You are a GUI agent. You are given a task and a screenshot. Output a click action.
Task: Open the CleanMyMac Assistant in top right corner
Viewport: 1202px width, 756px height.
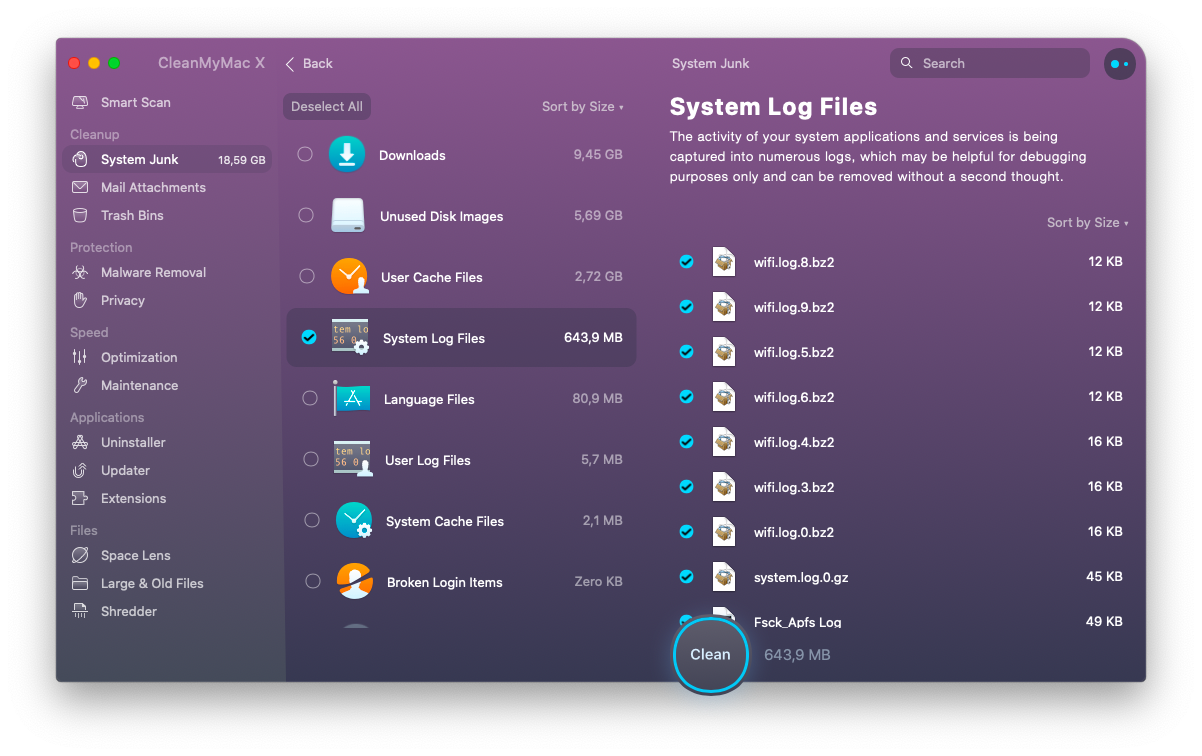tap(1119, 63)
